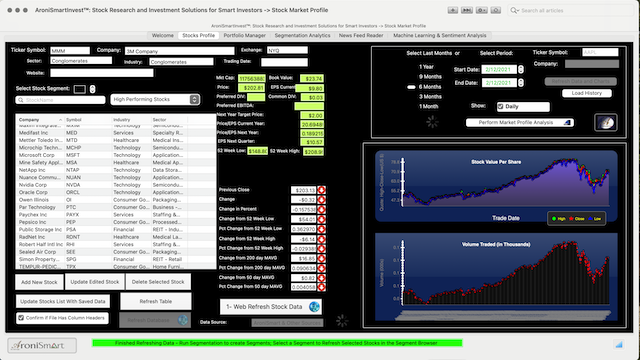640x360 pixels.
Task: Select the Pepsico Inc row in stock table
Action: point(116,222)
